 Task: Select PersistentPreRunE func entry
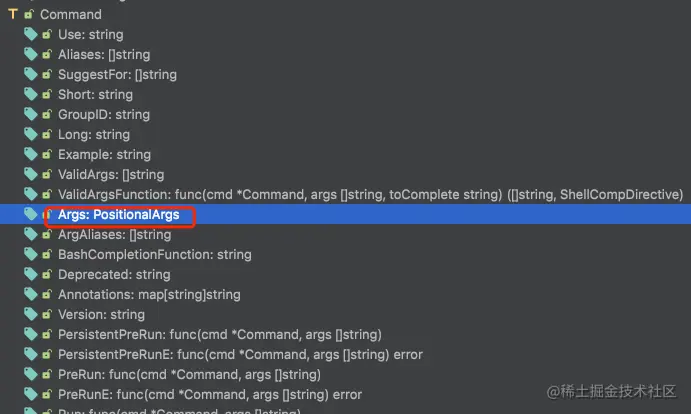(x=240, y=354)
